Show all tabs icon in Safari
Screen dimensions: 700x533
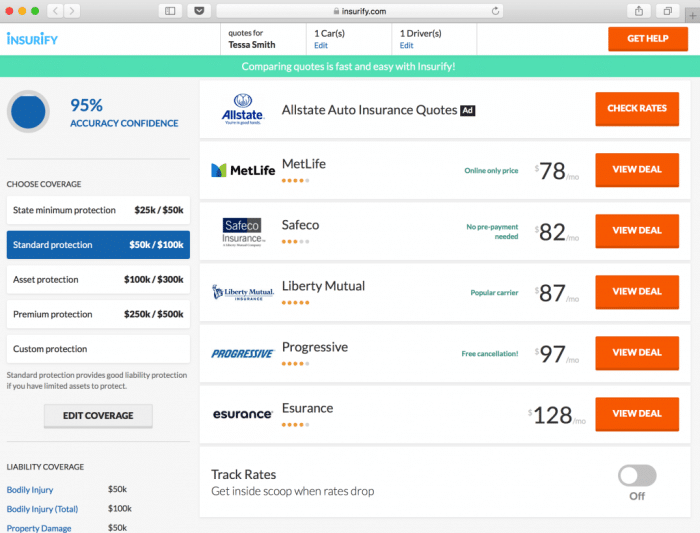667,11
